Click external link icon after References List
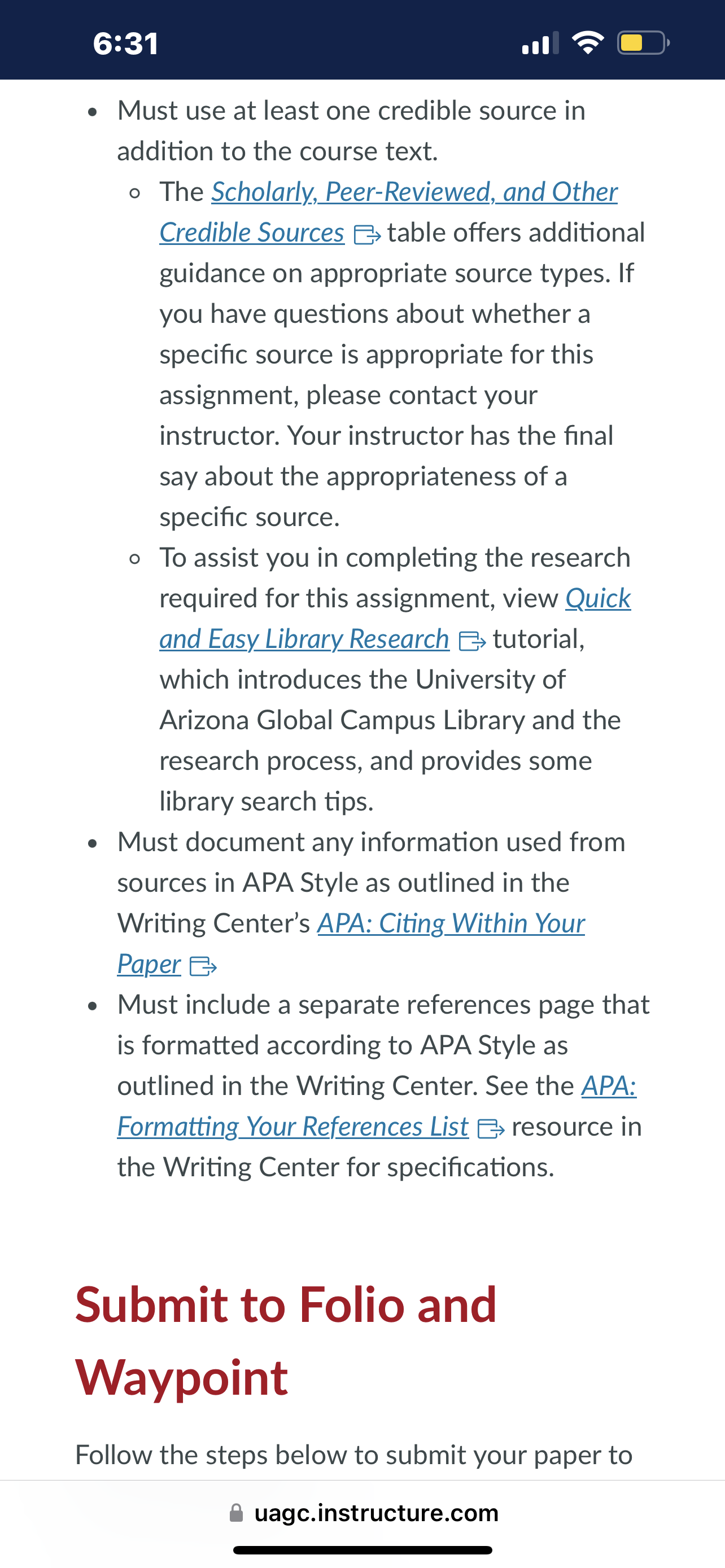Viewport: 725px width, 1568px height. pyautogui.click(x=491, y=1129)
